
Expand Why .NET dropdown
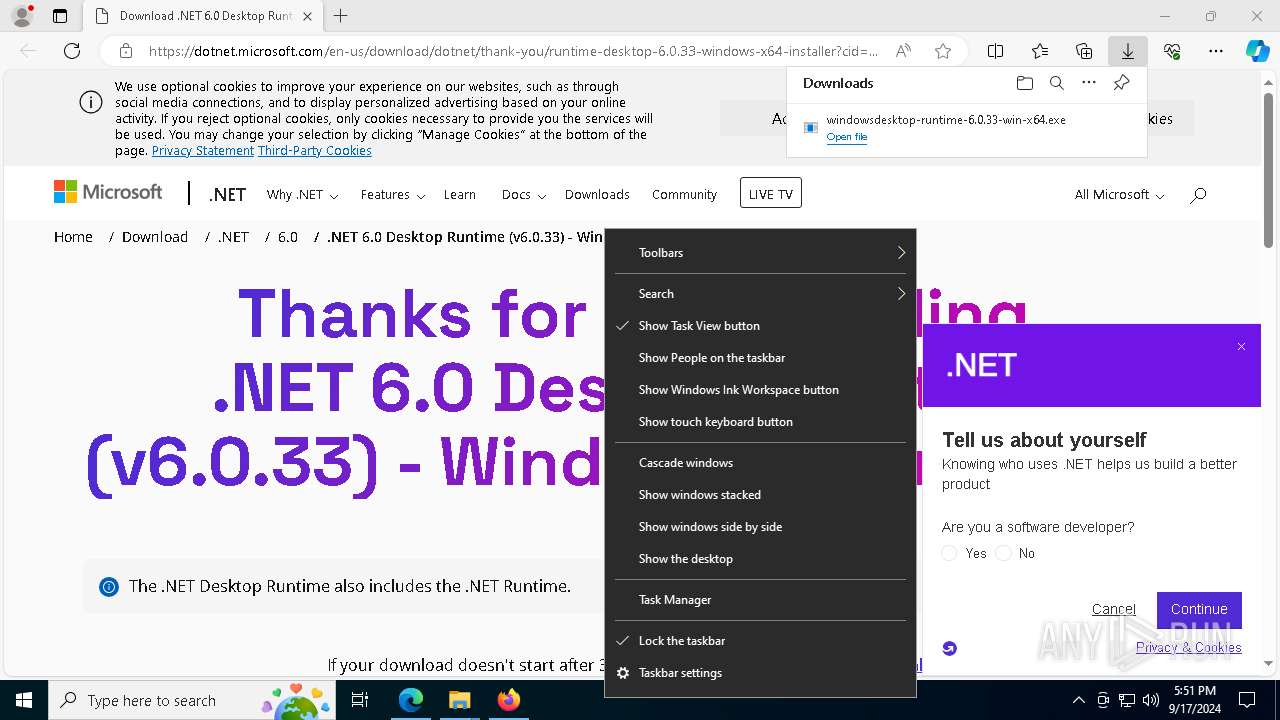tap(302, 195)
